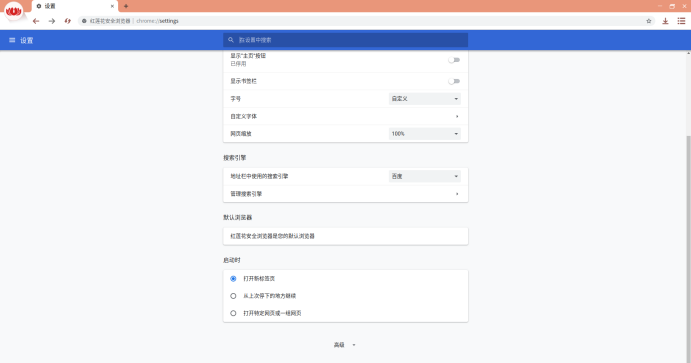Click the 默认浏览器 section heading

pos(238,218)
